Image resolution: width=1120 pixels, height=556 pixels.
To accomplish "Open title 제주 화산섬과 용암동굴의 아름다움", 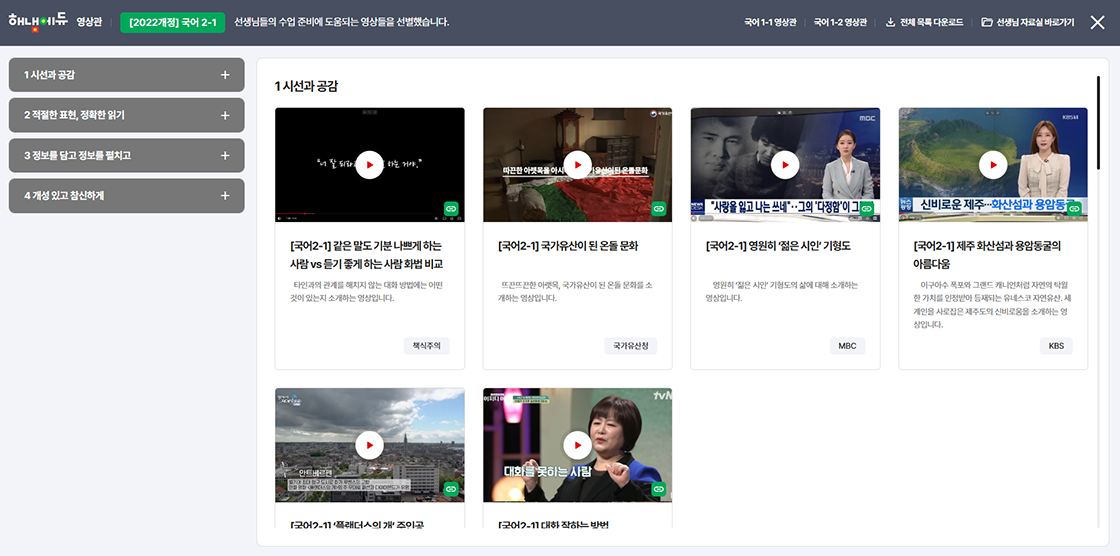I will click(987, 255).
